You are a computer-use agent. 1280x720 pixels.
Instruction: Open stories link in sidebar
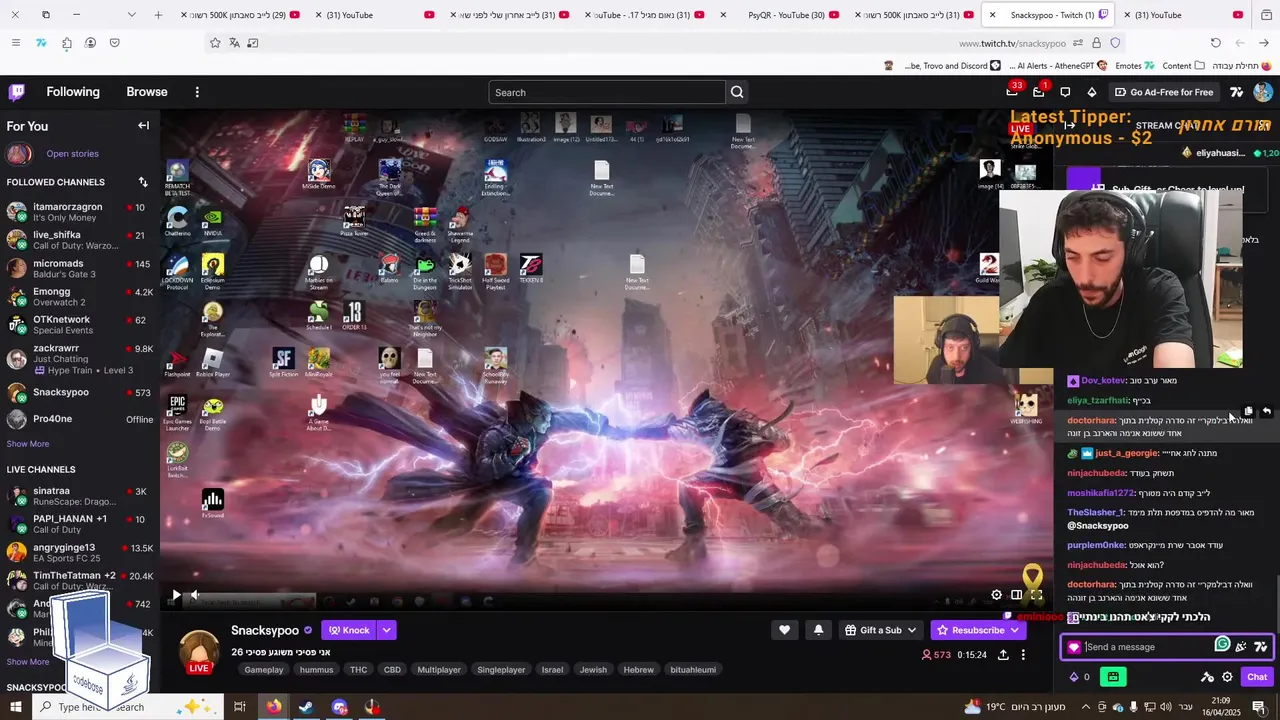click(72, 154)
